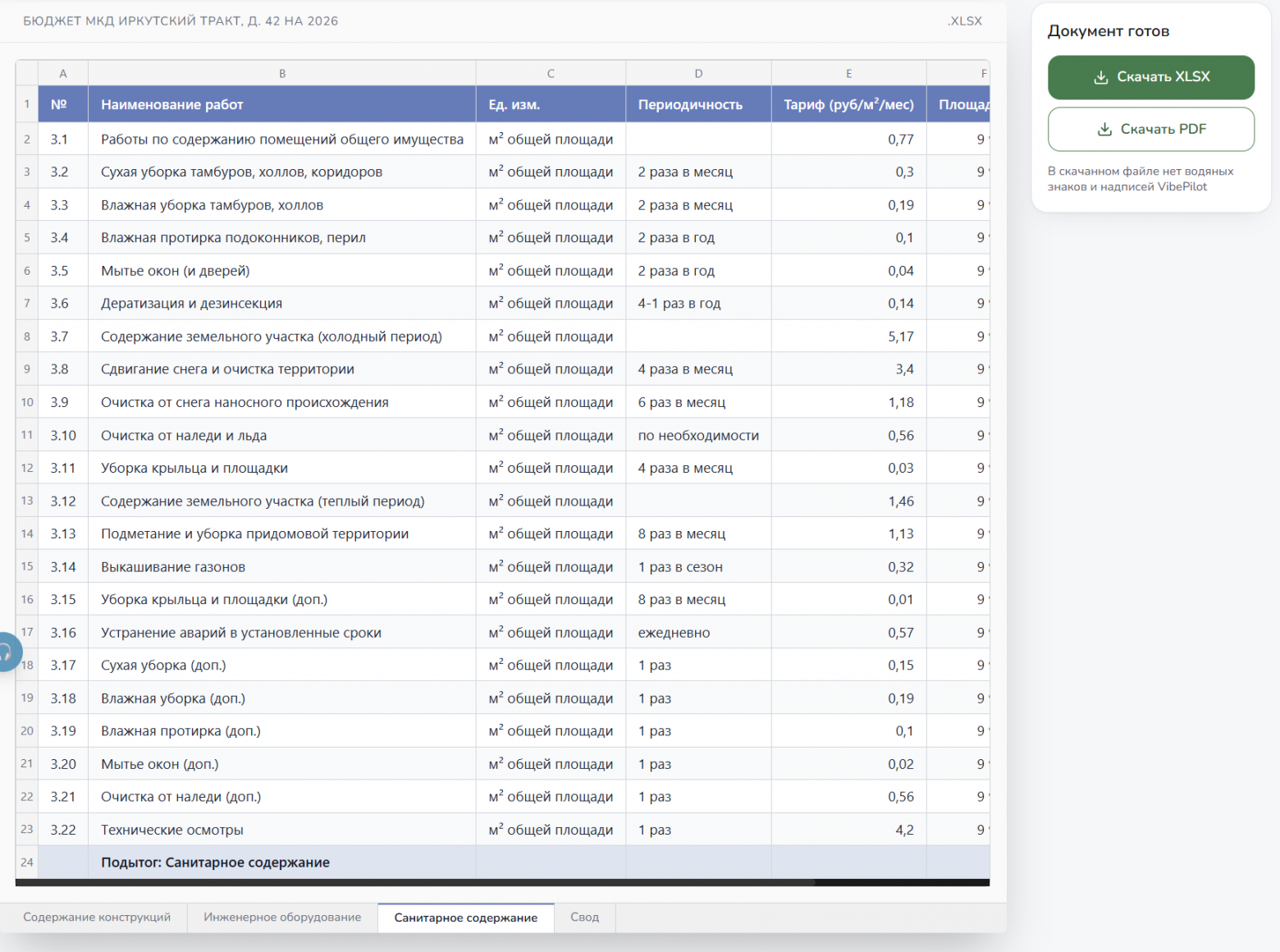Click the download icon on Скачать XLSX
Image resolution: width=1280 pixels, height=952 pixels.
coord(1101,77)
